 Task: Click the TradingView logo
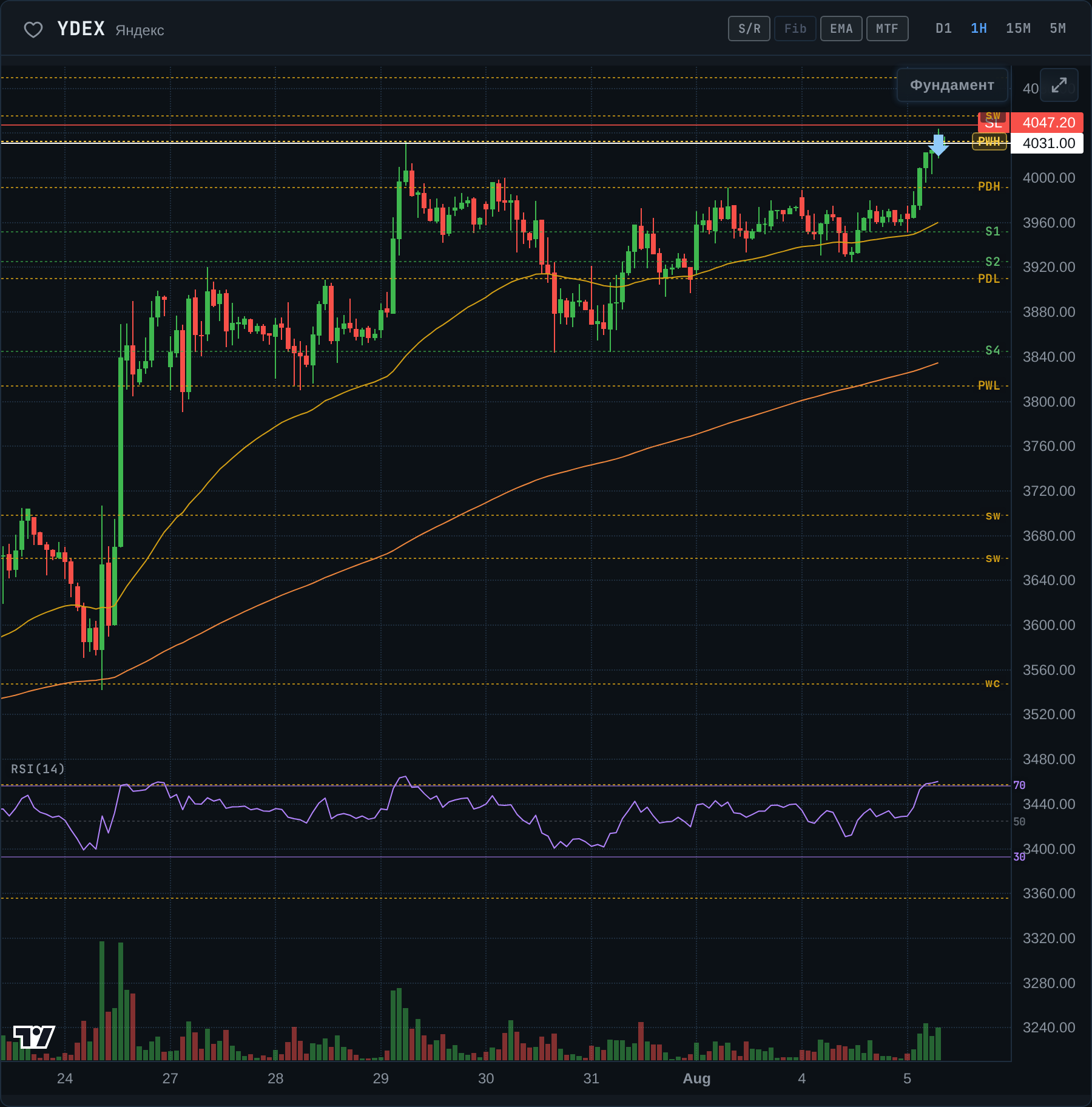tap(34, 1037)
